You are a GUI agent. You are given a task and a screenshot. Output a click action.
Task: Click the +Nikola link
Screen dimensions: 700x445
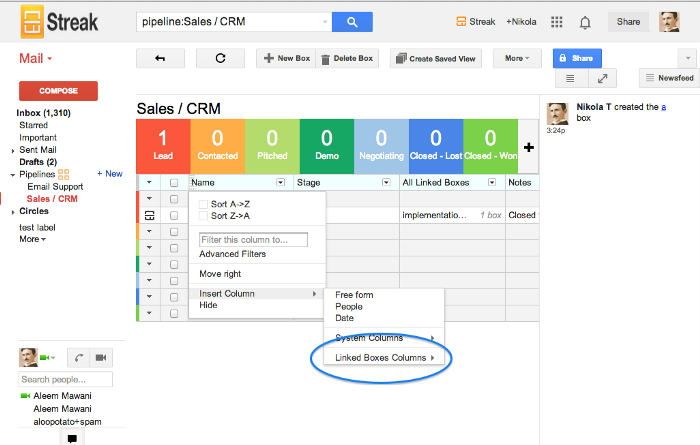point(521,21)
